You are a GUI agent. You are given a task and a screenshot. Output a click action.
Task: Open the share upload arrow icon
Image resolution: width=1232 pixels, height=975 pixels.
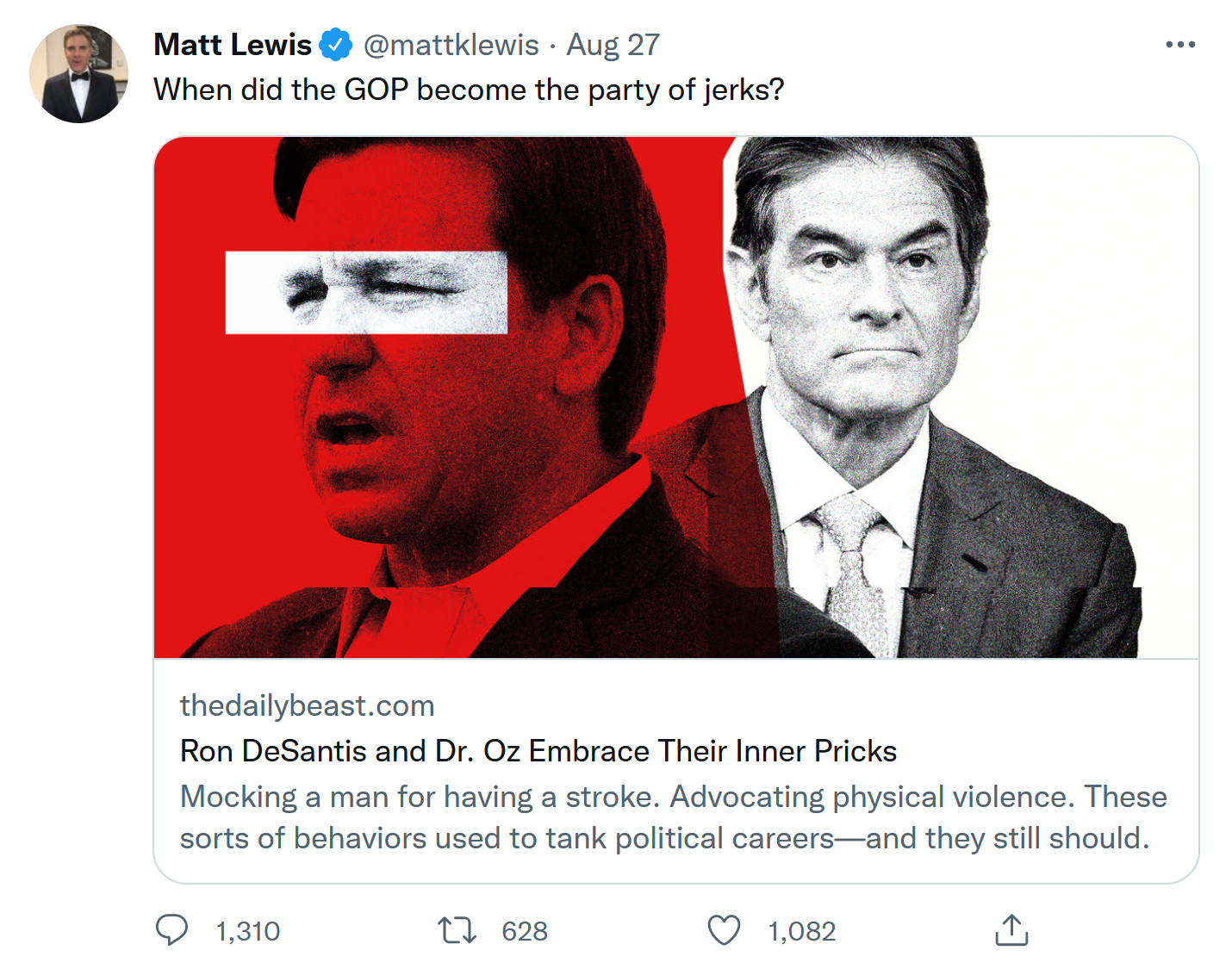click(1011, 930)
